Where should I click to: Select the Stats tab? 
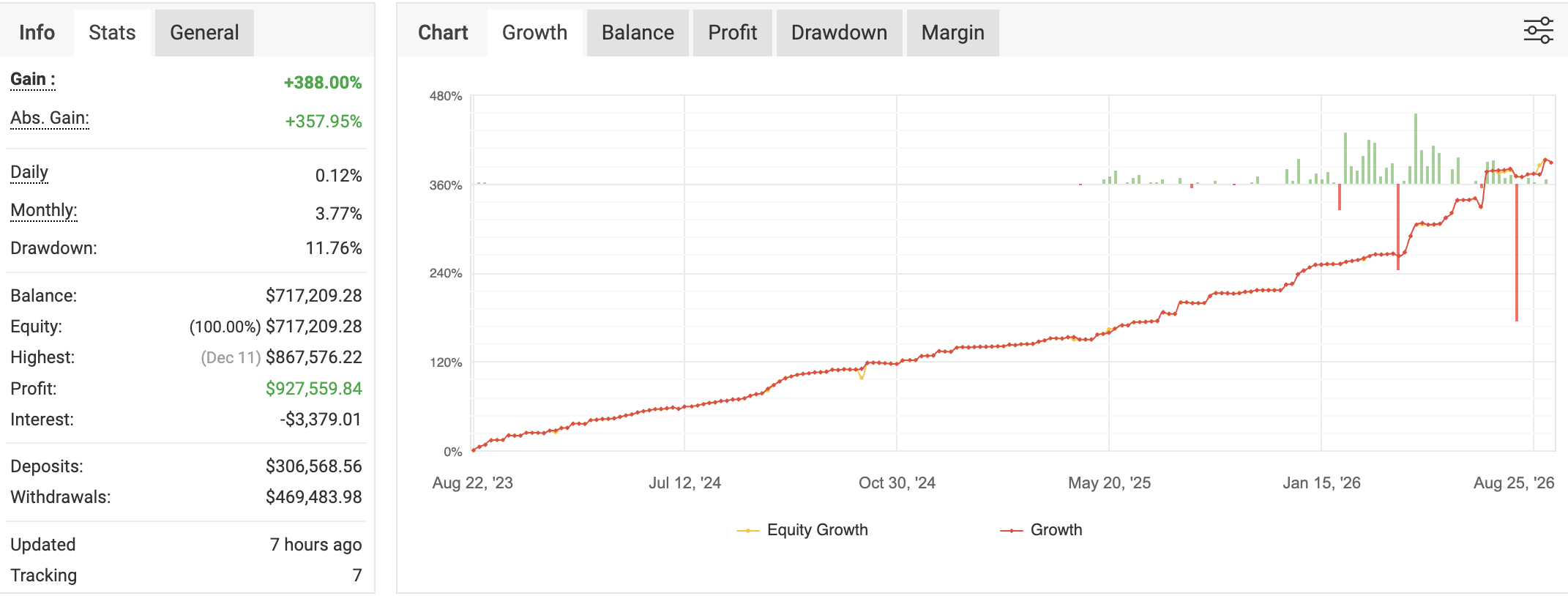tap(112, 33)
